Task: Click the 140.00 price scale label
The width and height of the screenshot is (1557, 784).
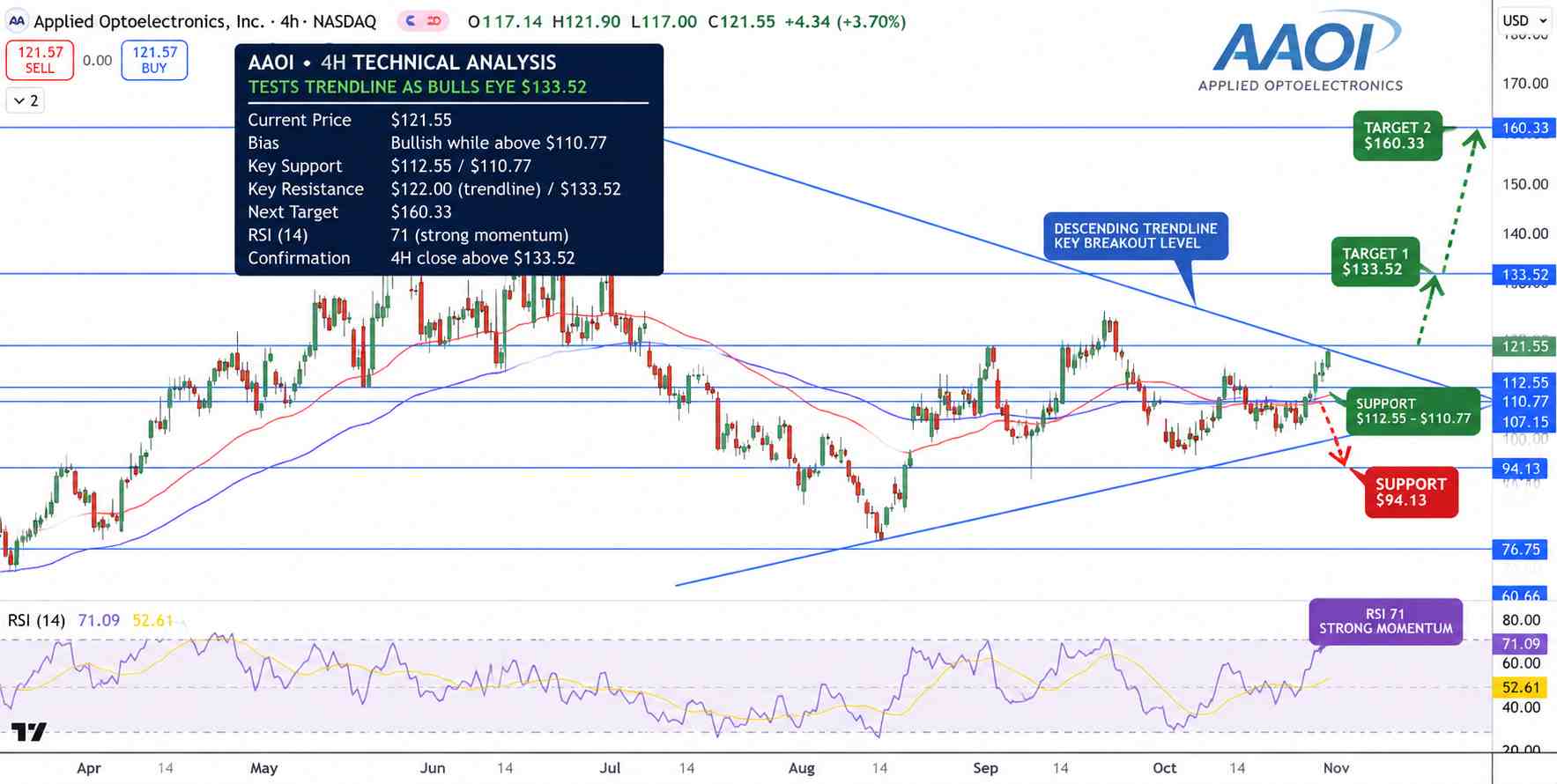Action: coord(1524,233)
